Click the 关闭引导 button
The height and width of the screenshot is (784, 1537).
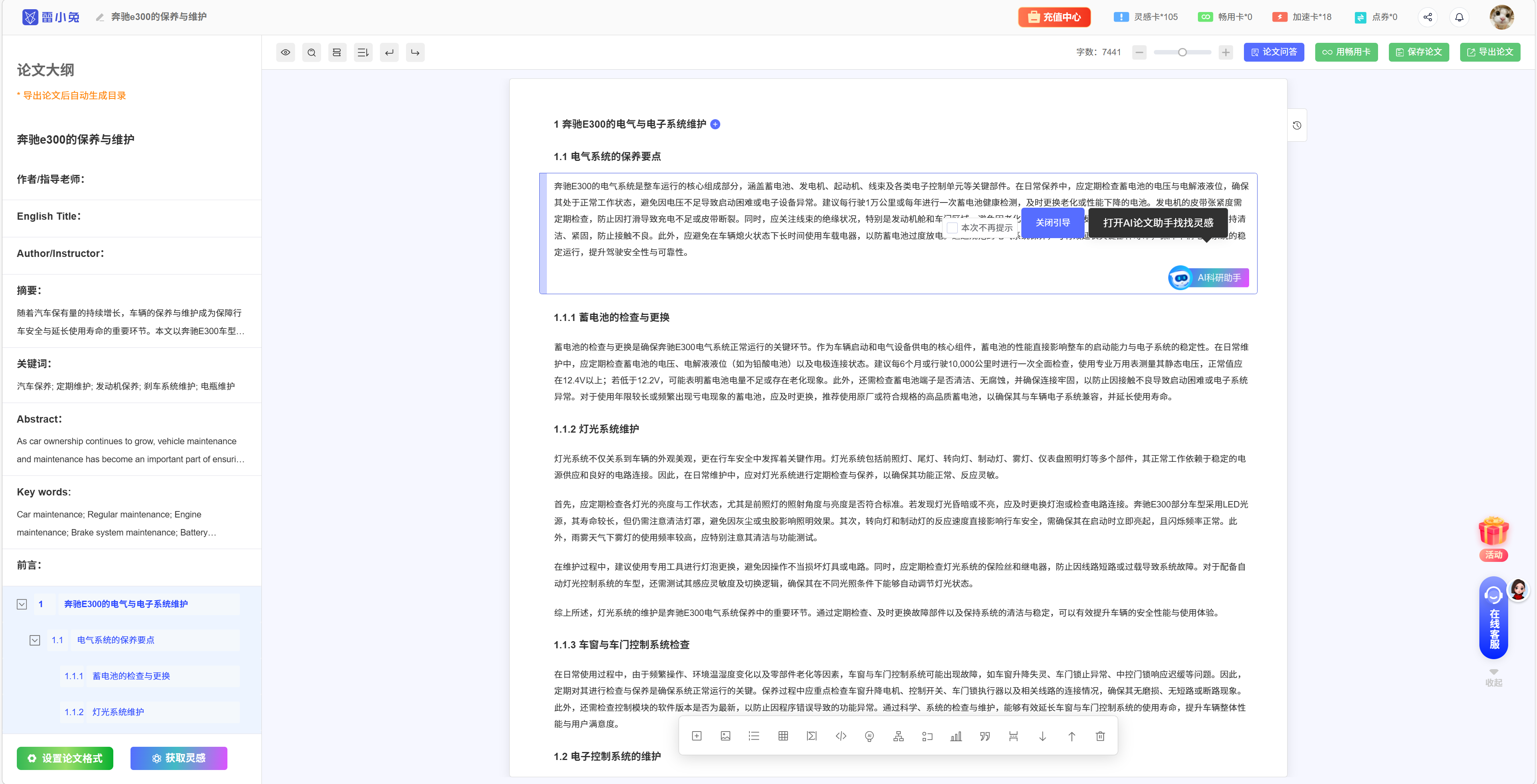coord(1053,223)
